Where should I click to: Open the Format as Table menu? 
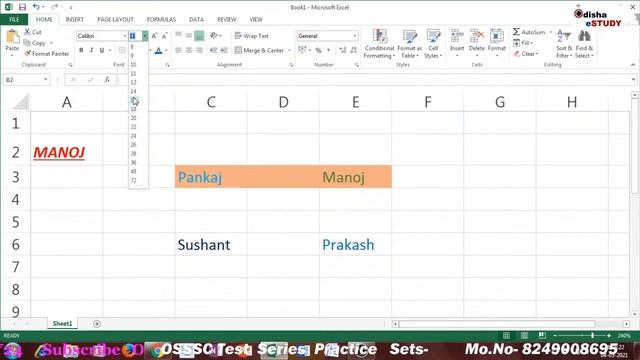click(409, 44)
